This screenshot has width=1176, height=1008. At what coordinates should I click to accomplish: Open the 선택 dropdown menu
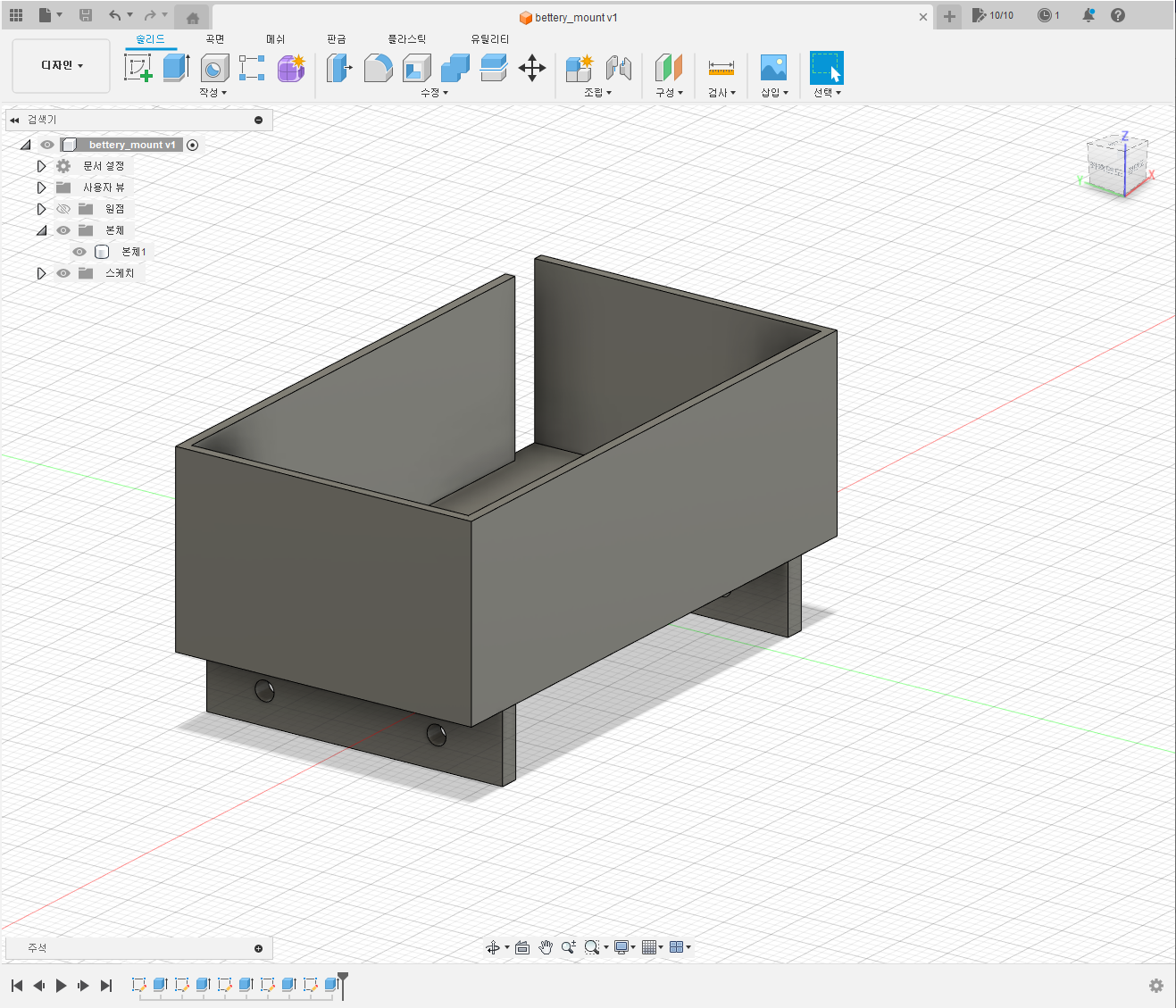pos(828,93)
